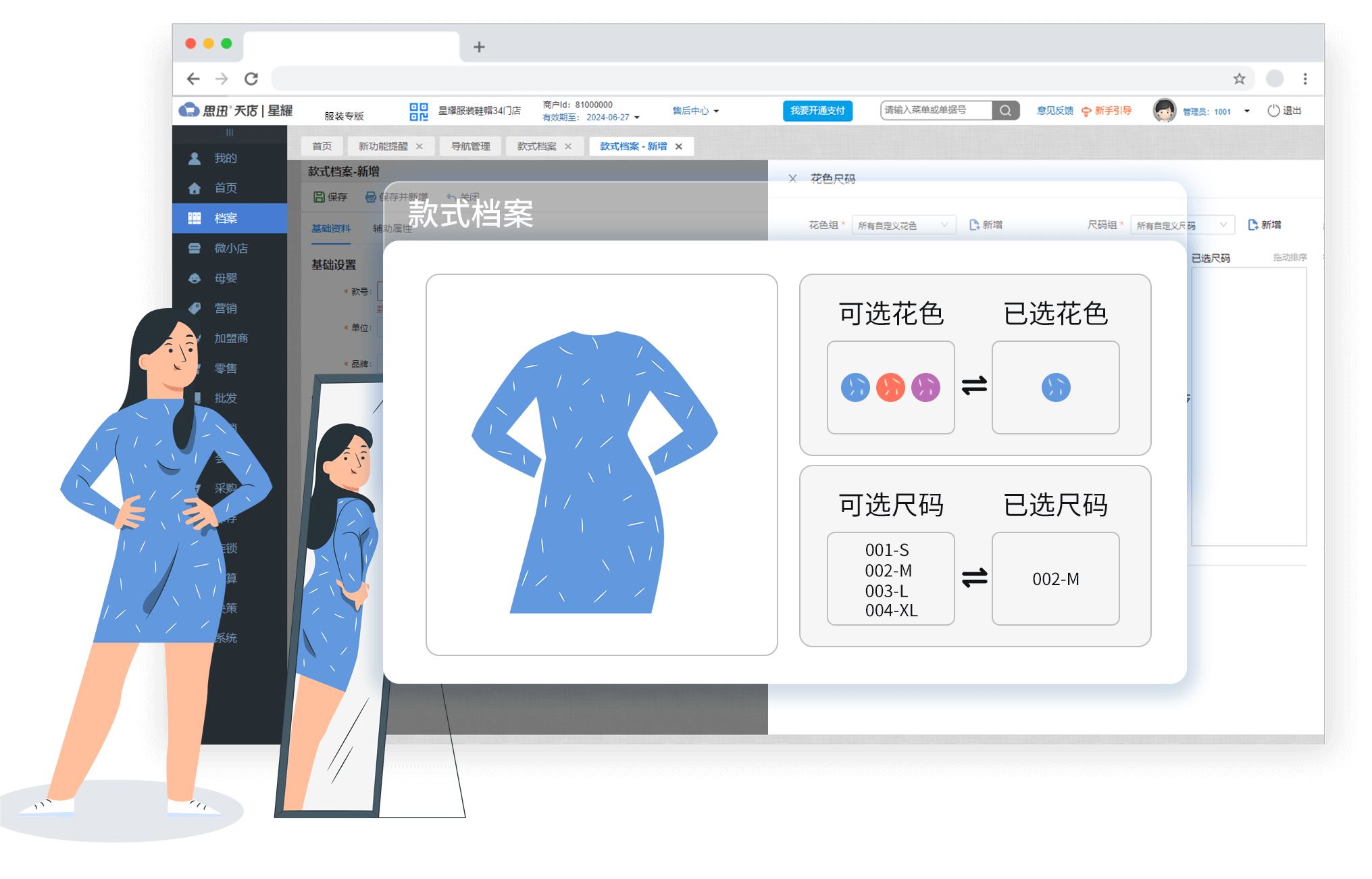Click the 保存 save button

(330, 197)
